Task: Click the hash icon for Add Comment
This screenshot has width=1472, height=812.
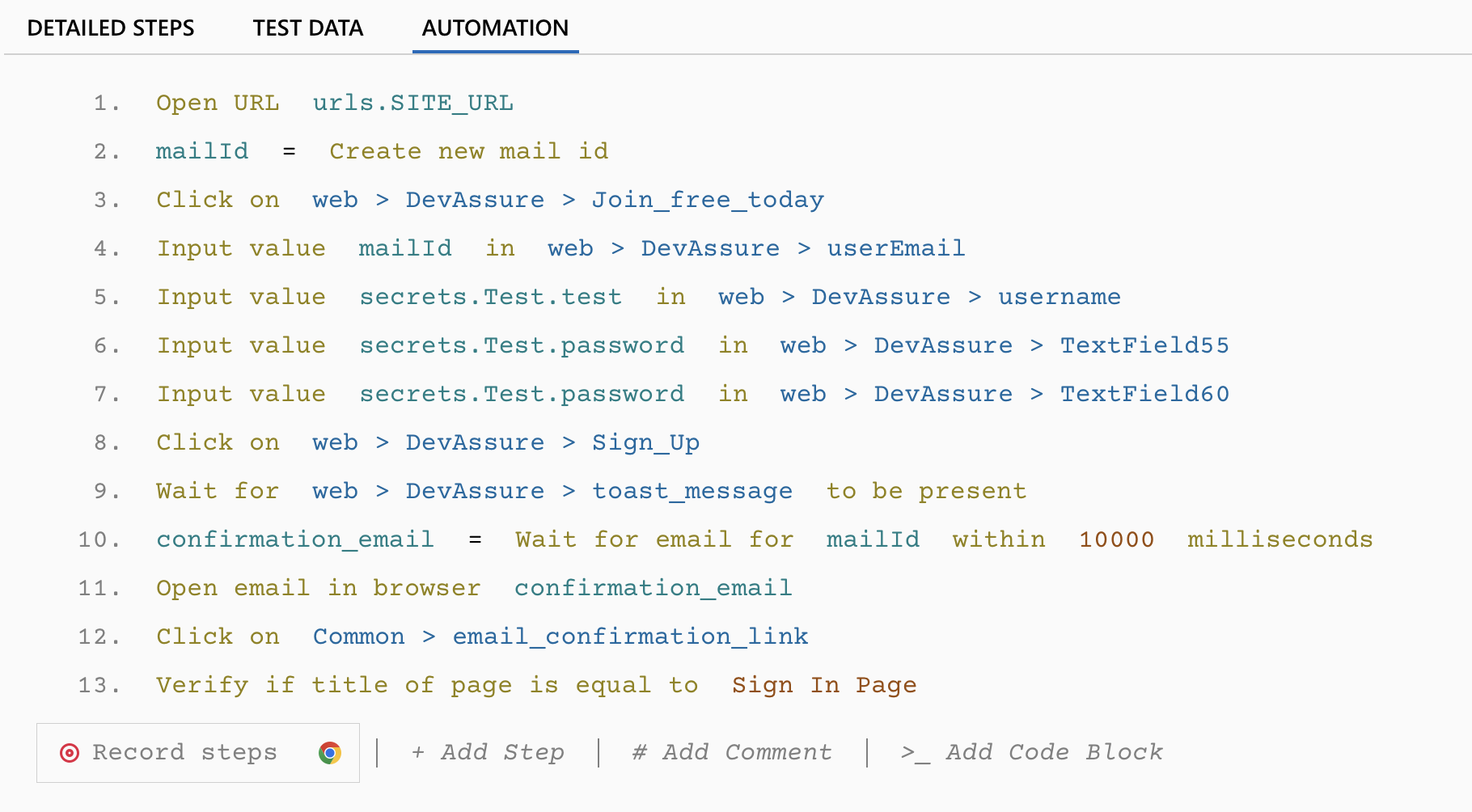Action: point(640,753)
